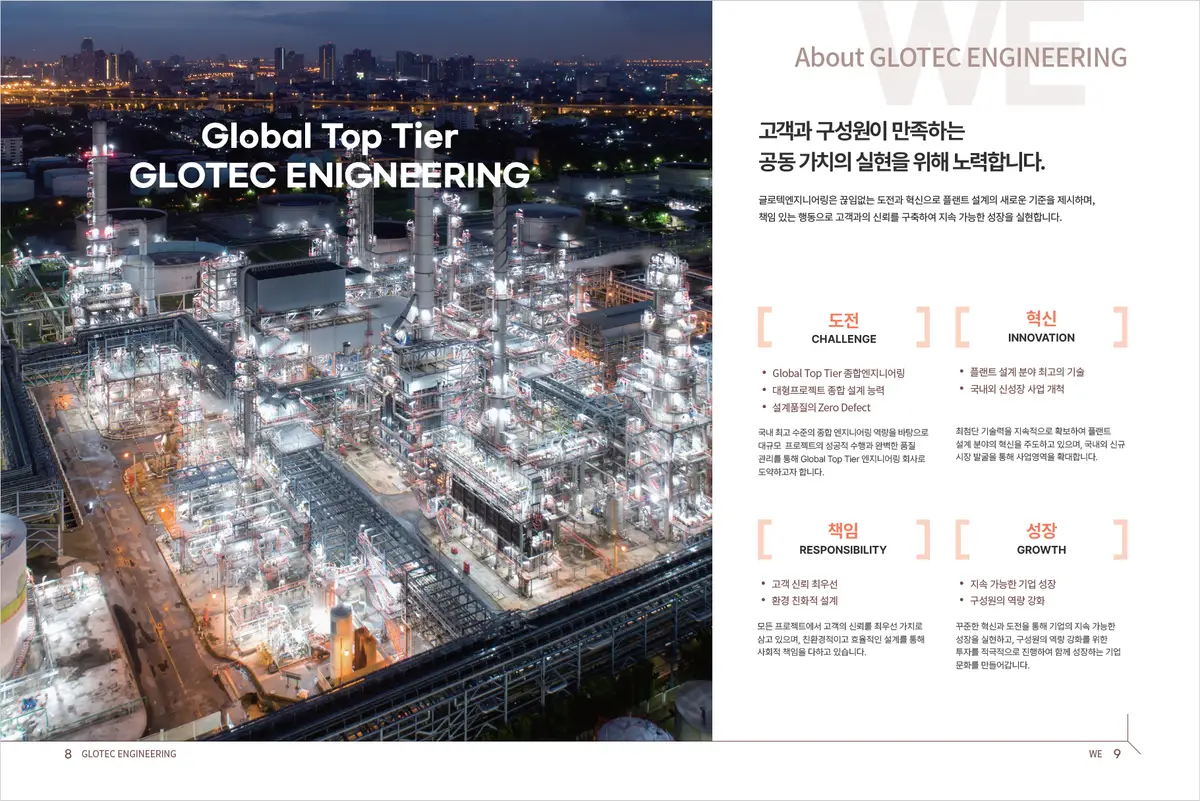Click the night aerial plant photograph
This screenshot has width=1200, height=801.
pos(356,370)
